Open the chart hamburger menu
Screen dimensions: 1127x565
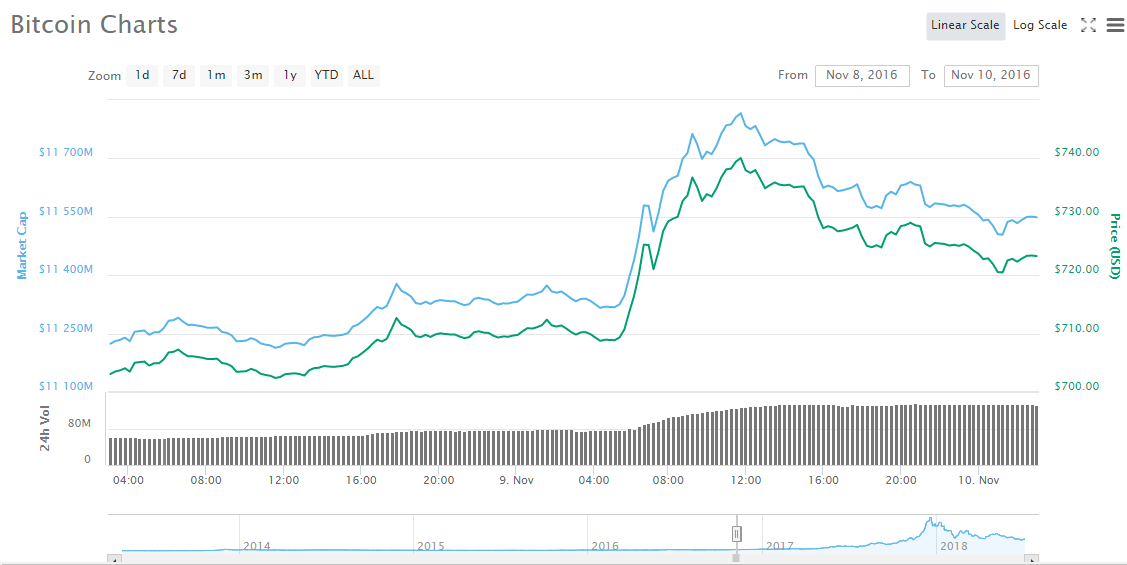click(1115, 25)
